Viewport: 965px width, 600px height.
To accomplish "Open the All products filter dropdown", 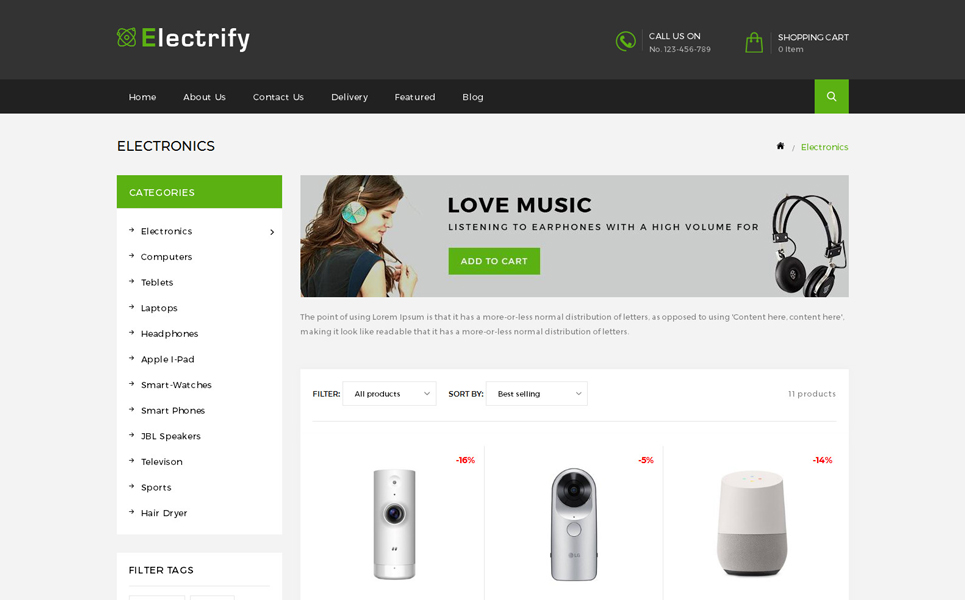I will (x=389, y=394).
